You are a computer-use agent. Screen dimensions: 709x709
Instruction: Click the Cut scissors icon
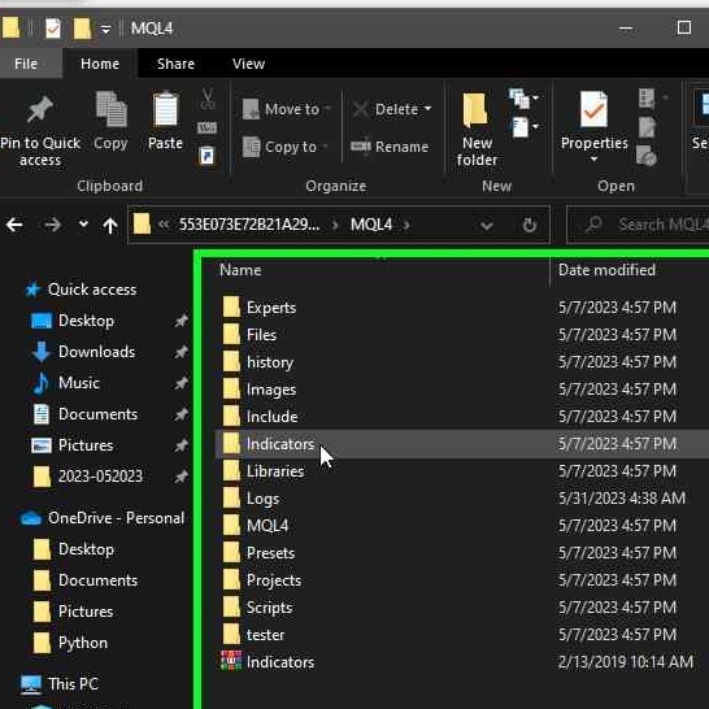(x=208, y=99)
